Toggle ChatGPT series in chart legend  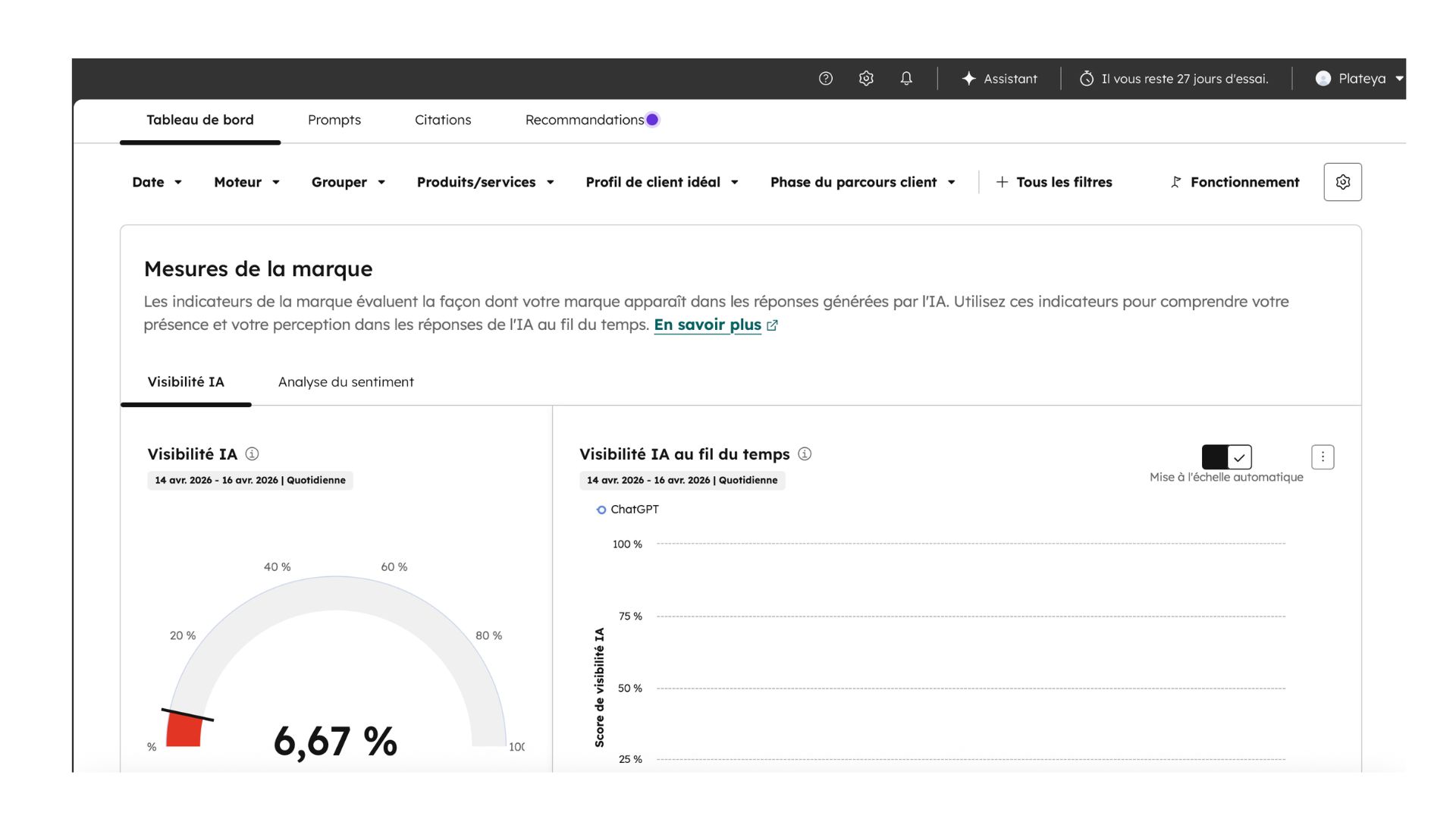click(628, 510)
